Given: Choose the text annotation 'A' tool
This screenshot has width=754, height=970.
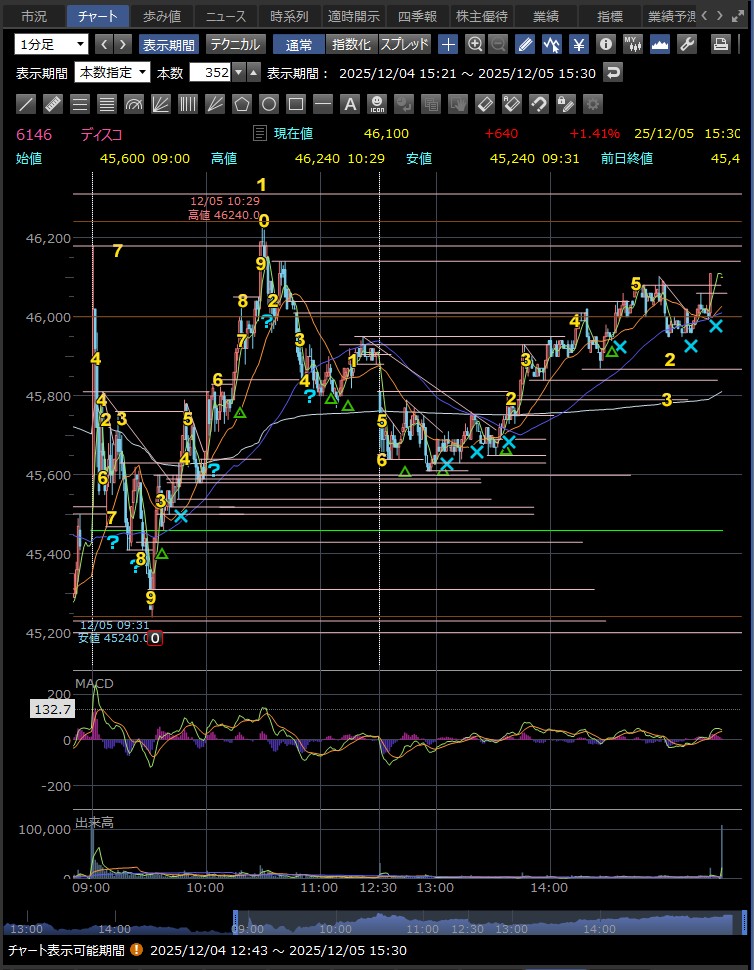Looking at the screenshot, I should click(x=349, y=103).
